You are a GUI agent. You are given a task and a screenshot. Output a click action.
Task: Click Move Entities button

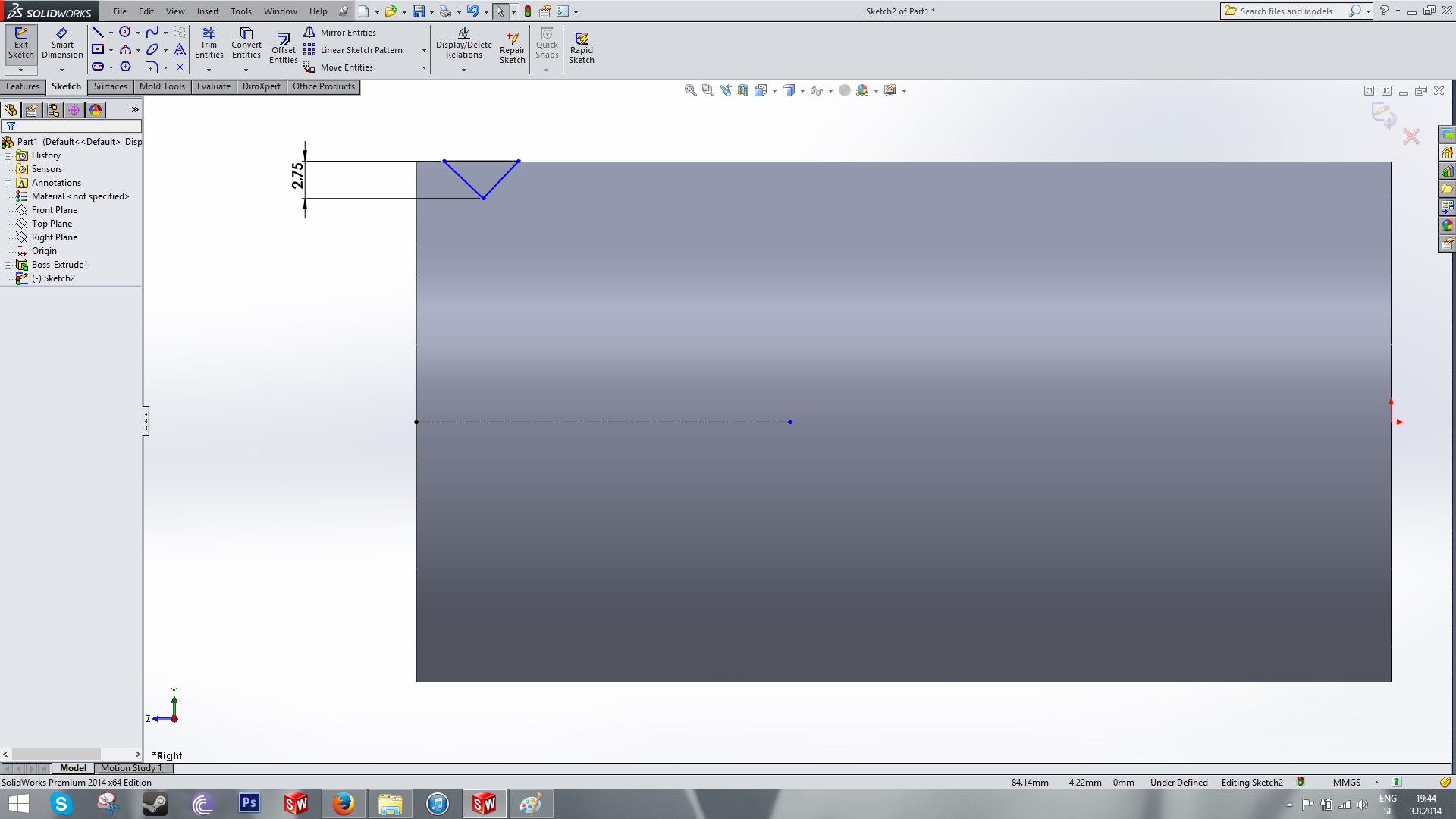[x=338, y=67]
